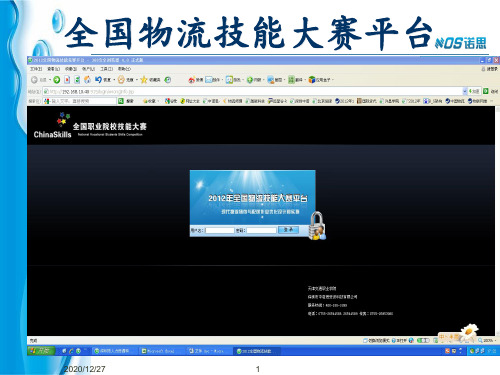Click the first green taskbar window item
Viewport: 500px width, 375px height.
[114, 351]
